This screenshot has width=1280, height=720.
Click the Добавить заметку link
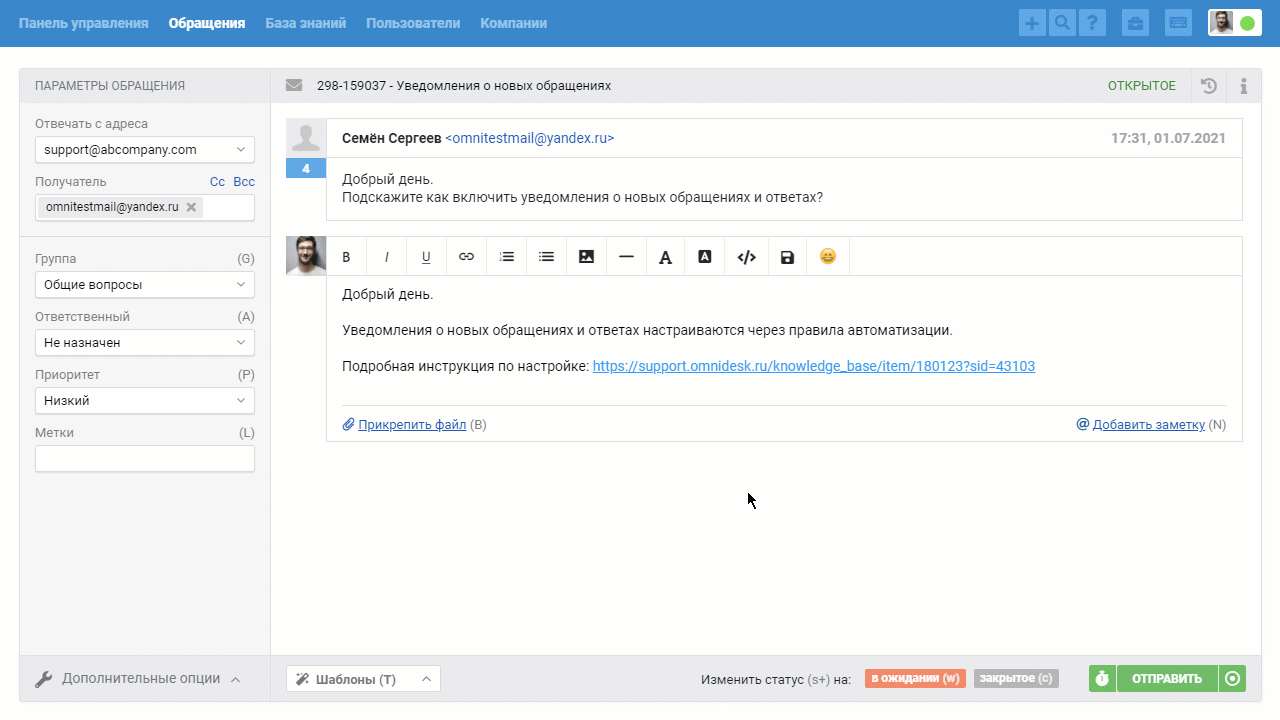(1149, 425)
